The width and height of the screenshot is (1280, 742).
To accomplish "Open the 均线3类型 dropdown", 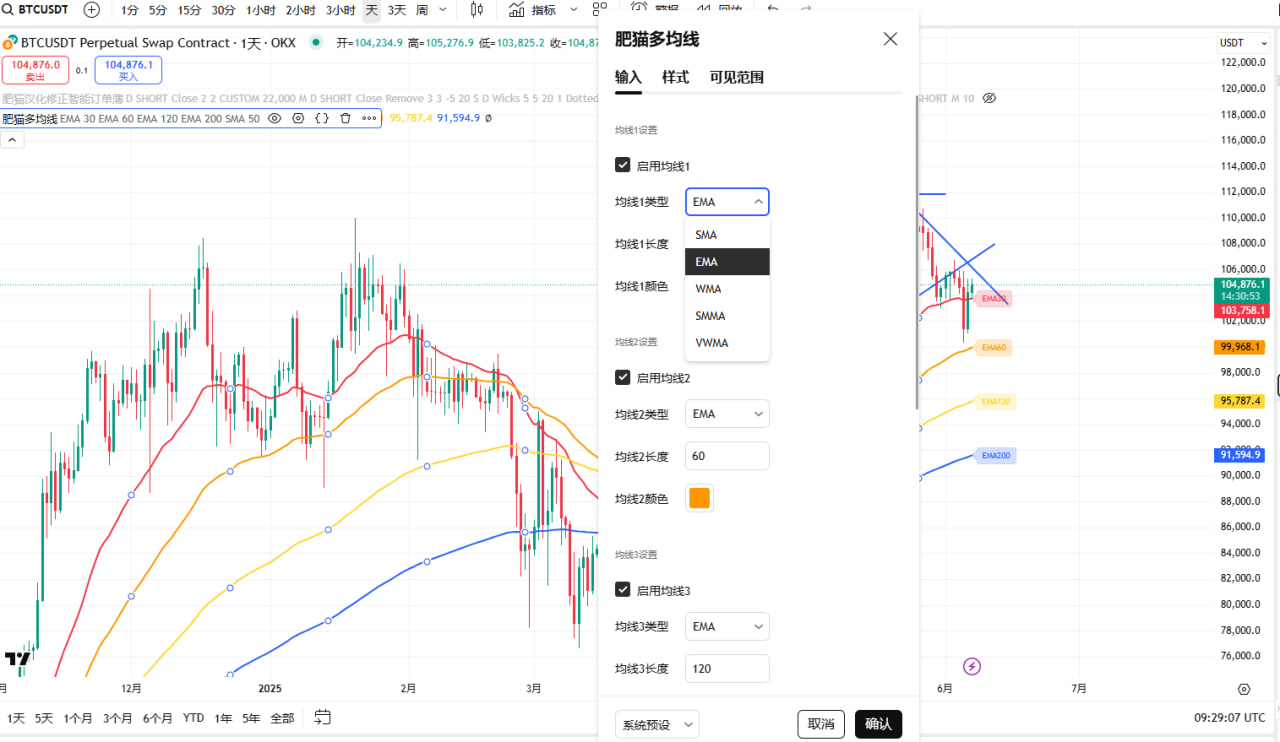I will [x=727, y=626].
